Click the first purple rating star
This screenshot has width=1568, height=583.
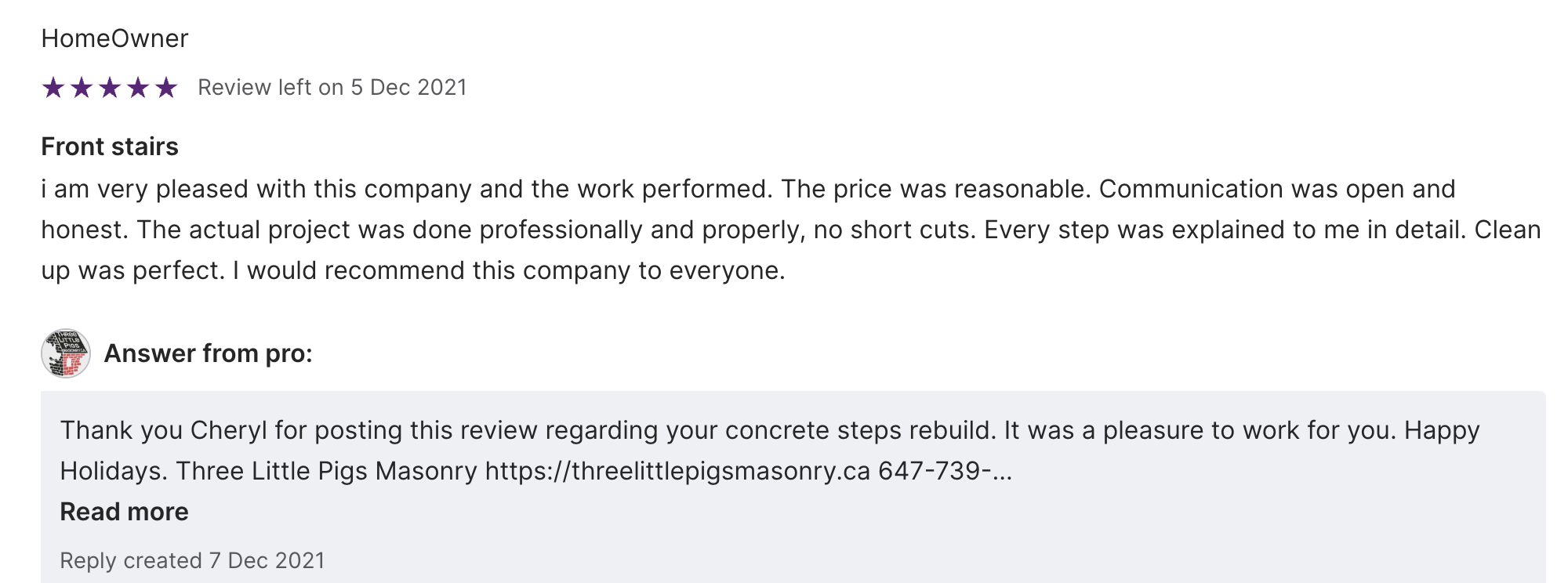tap(53, 87)
